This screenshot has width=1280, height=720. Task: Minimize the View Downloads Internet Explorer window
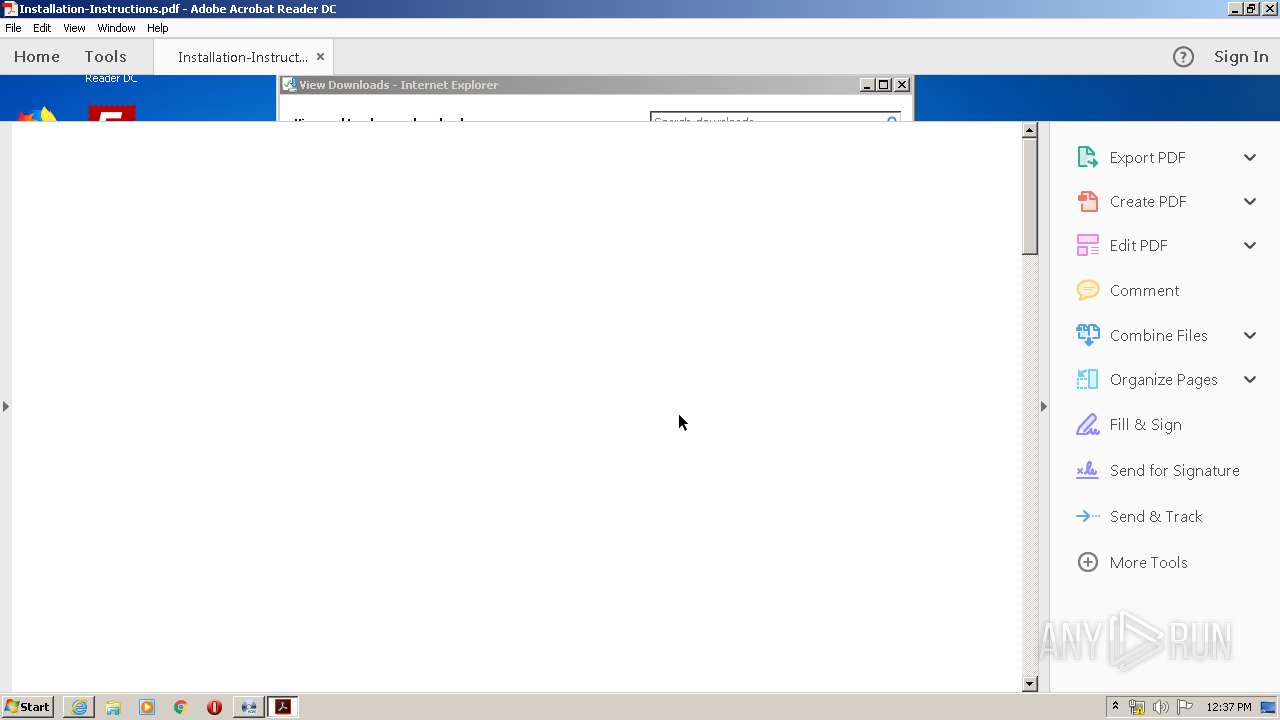tap(868, 85)
